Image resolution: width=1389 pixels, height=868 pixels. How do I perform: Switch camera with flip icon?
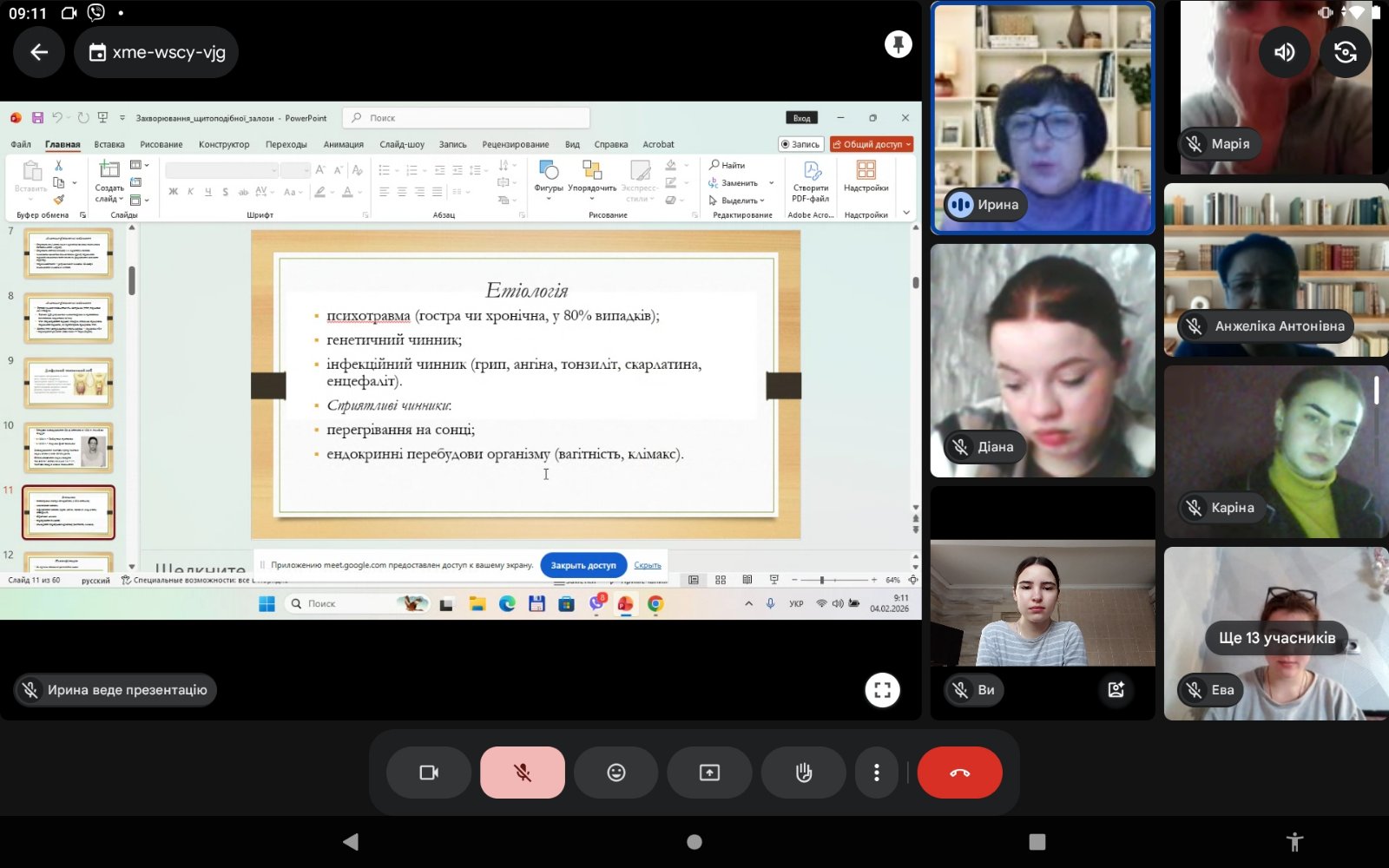coord(1345,52)
